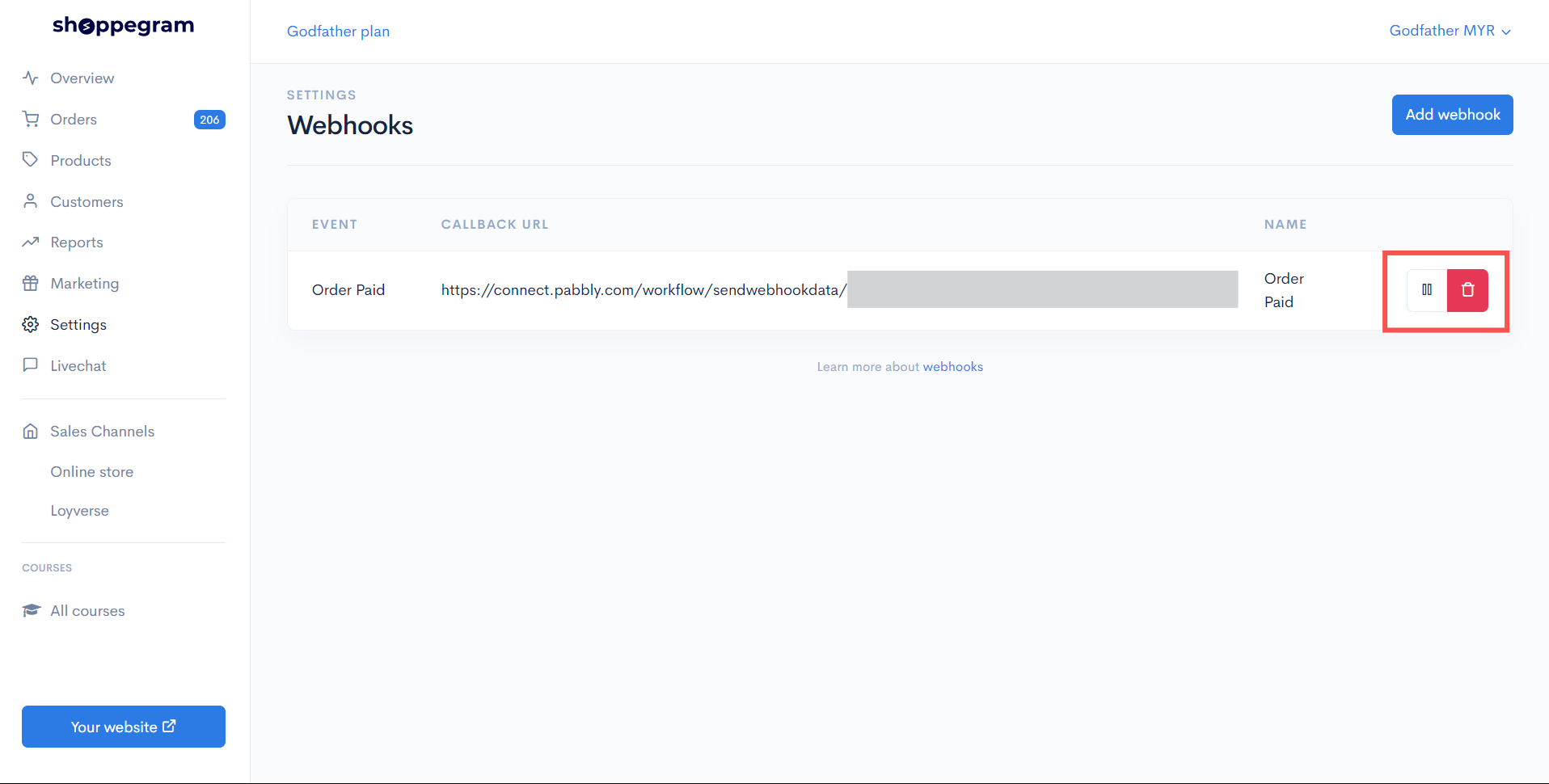Open All courses
The image size is (1549, 784).
(x=87, y=611)
